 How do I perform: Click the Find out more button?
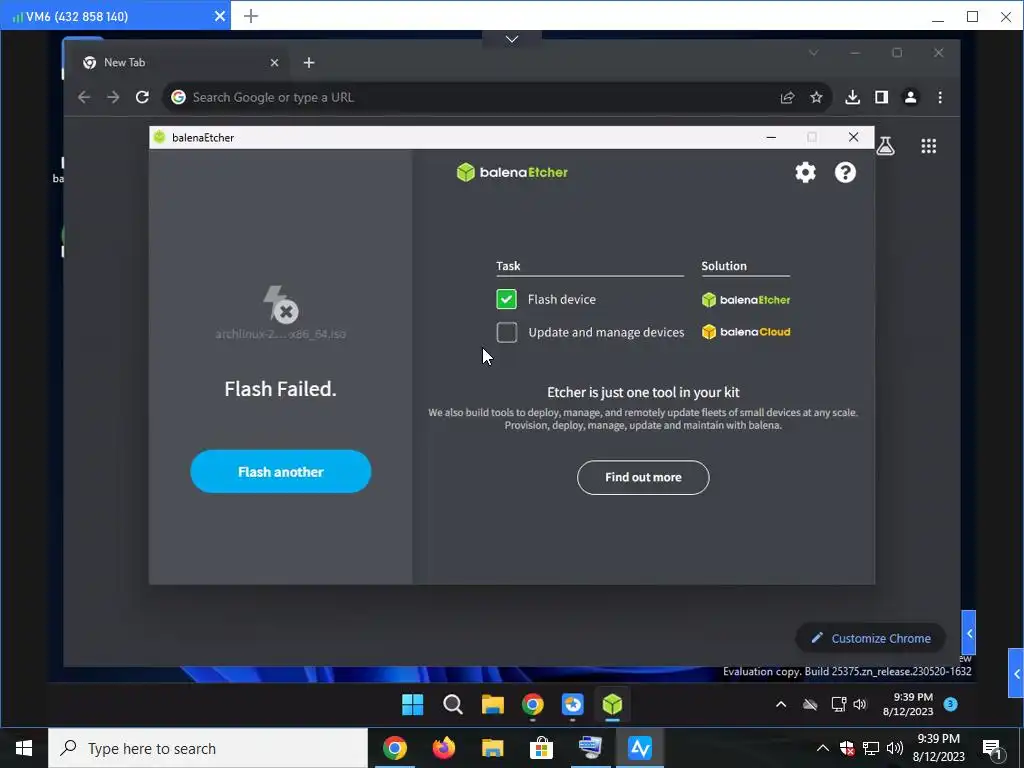pos(643,477)
